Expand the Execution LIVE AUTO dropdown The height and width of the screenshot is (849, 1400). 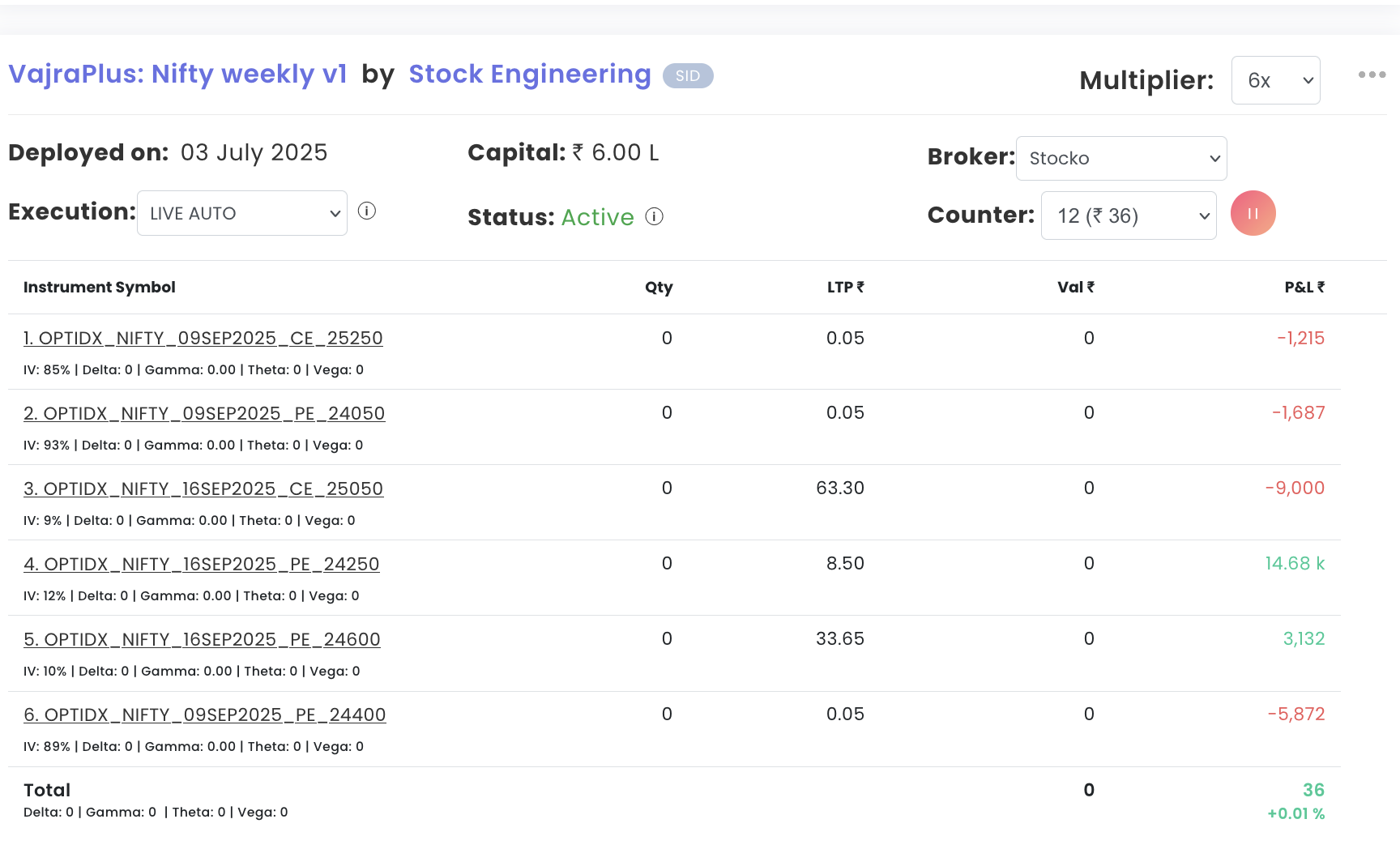point(241,213)
